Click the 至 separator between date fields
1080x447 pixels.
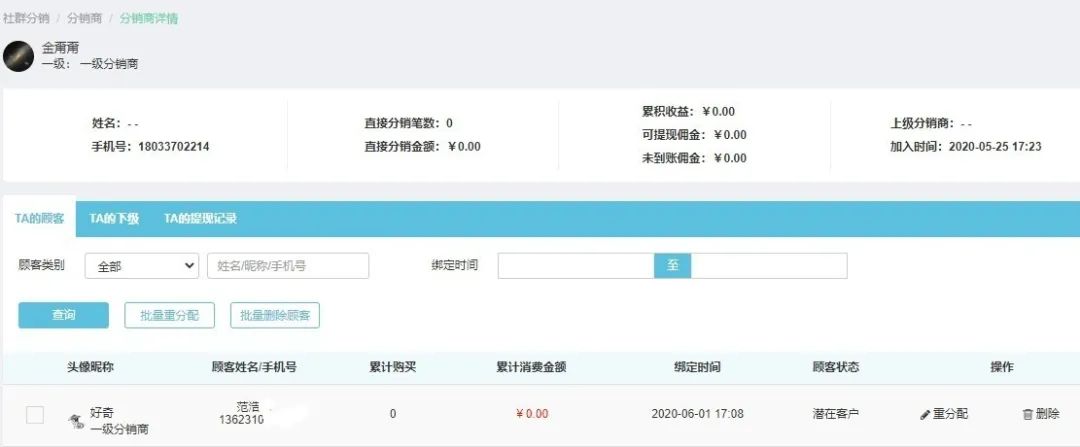673,266
